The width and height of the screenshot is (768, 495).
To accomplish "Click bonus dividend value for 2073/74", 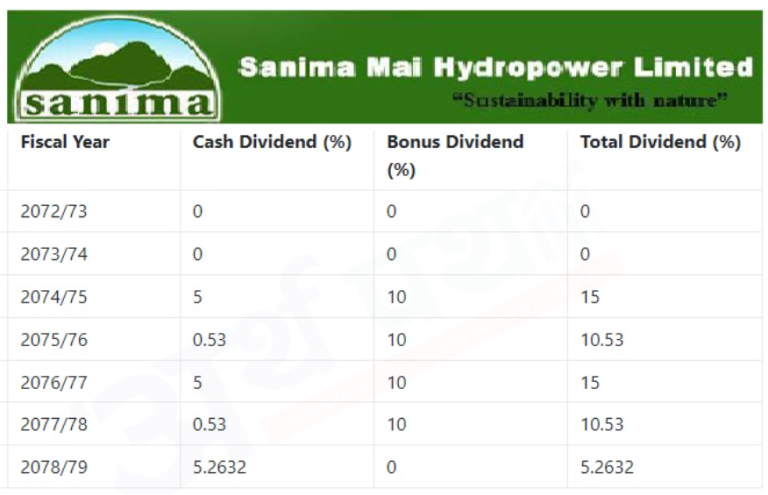I will tap(391, 254).
